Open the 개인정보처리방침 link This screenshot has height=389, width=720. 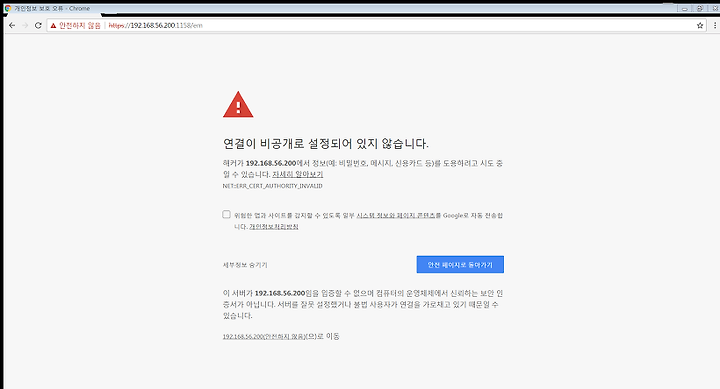[274, 227]
